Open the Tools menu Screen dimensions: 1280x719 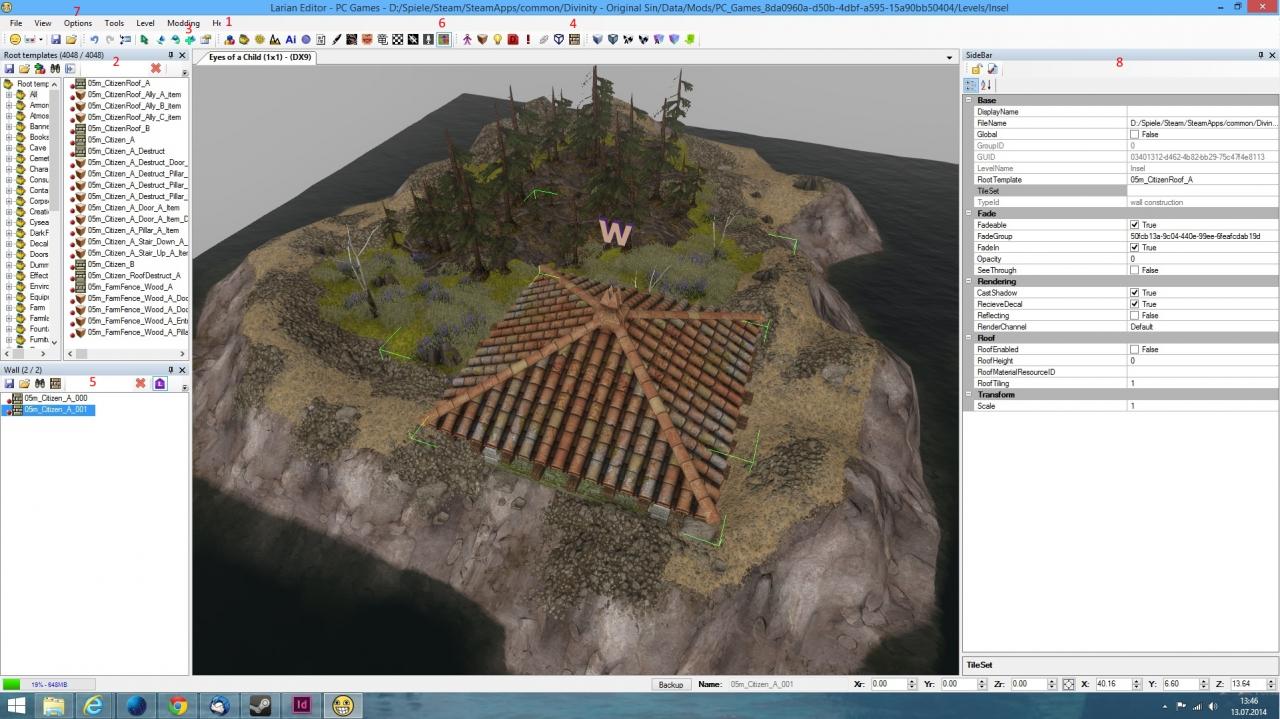(x=114, y=22)
